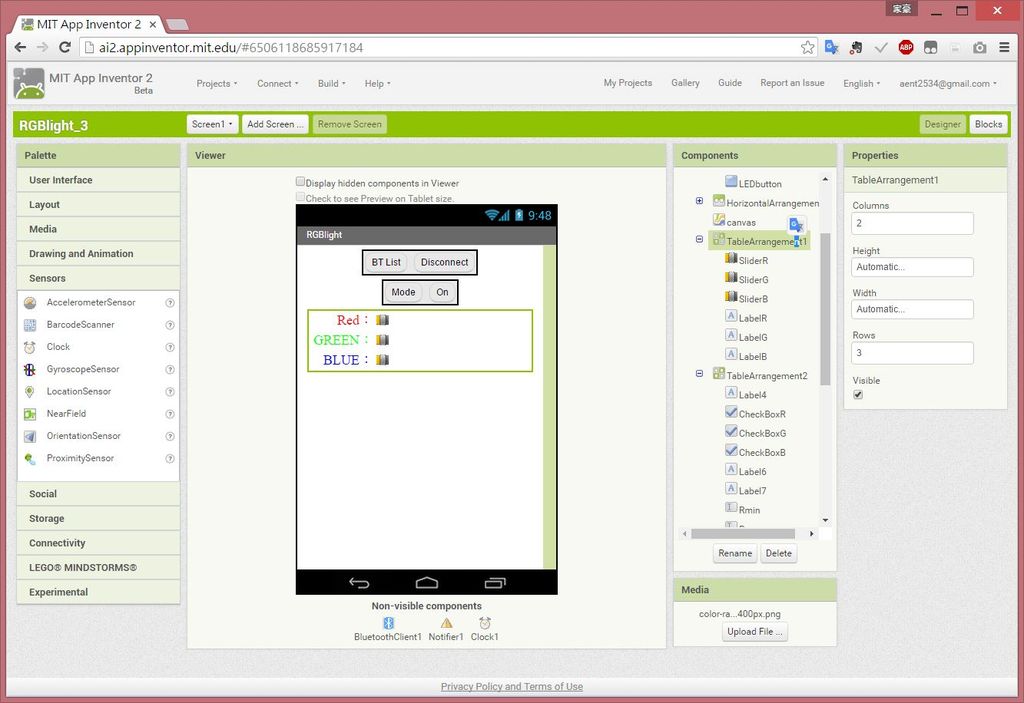Select the BarcodeScanner icon in palette
Viewport: 1024px width, 703px height.
tap(30, 325)
